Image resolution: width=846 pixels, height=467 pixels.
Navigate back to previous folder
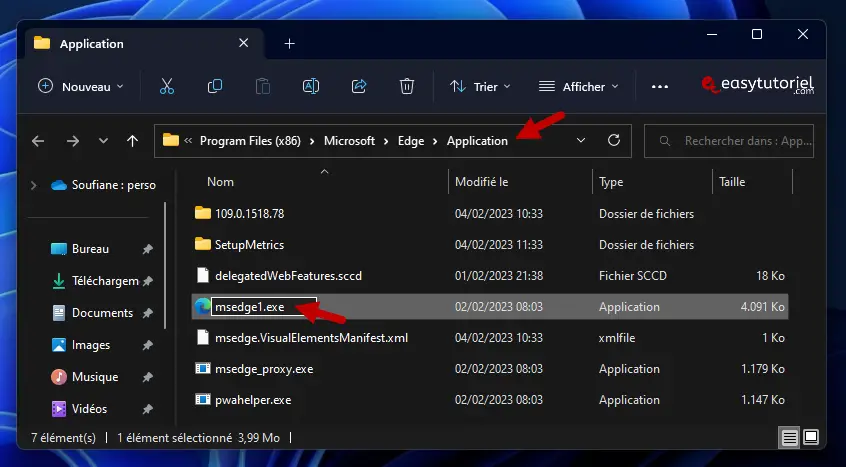(x=38, y=141)
